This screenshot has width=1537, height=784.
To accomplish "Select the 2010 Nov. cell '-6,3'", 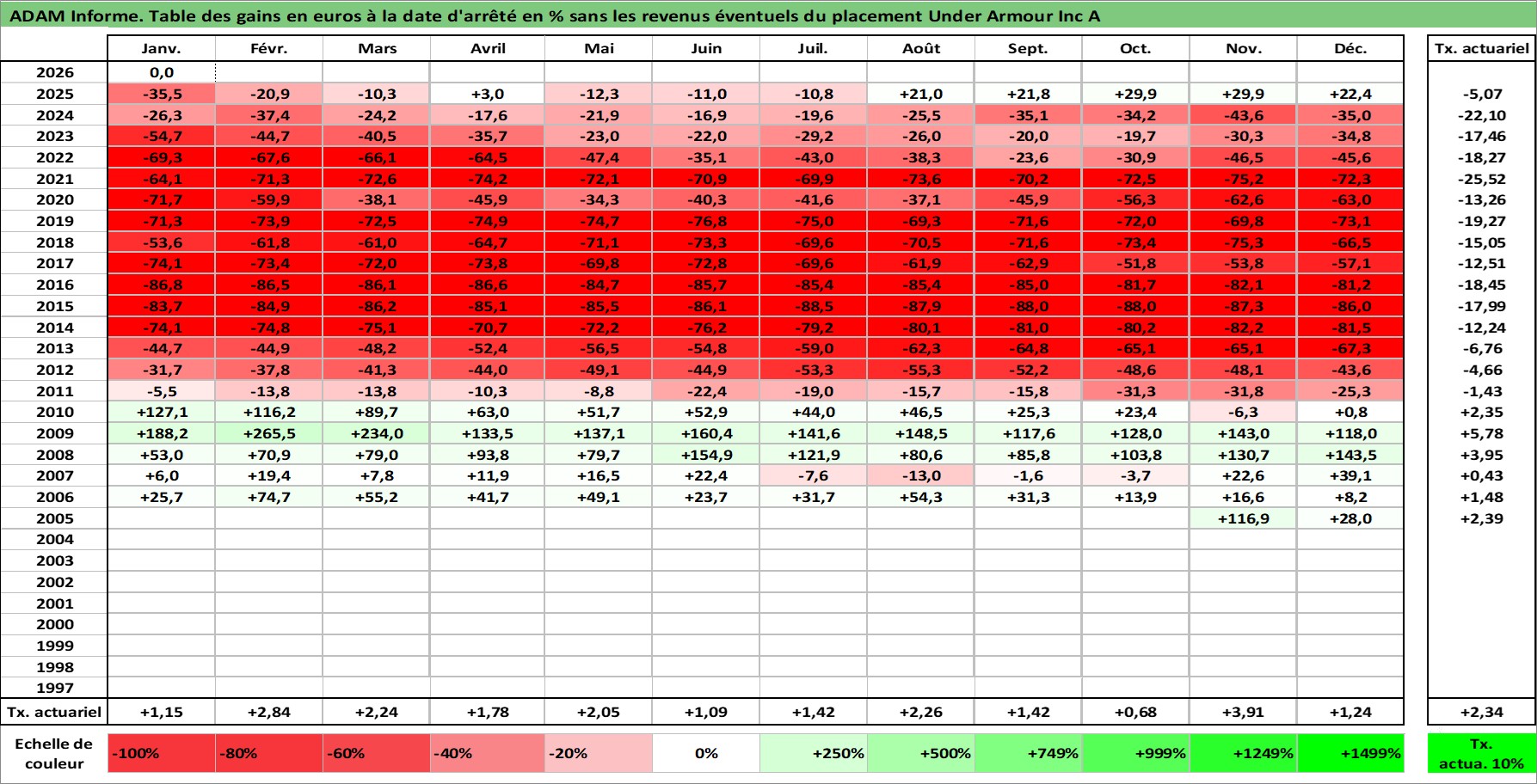I will tap(1244, 412).
